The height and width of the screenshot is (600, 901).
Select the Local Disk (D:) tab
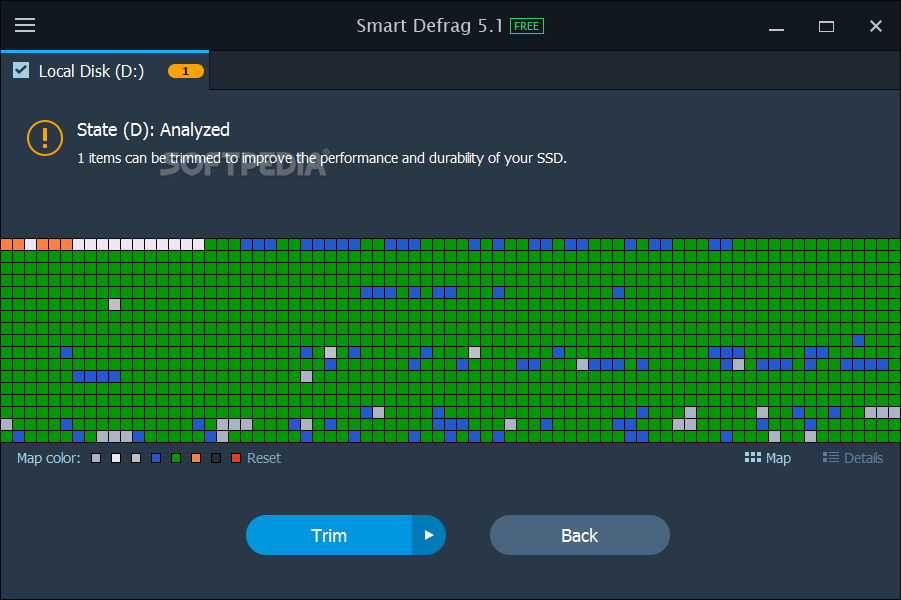(105, 71)
